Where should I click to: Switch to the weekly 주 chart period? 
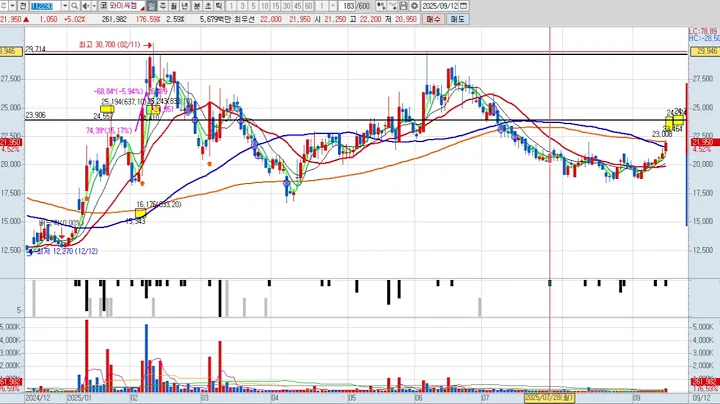click(x=163, y=6)
